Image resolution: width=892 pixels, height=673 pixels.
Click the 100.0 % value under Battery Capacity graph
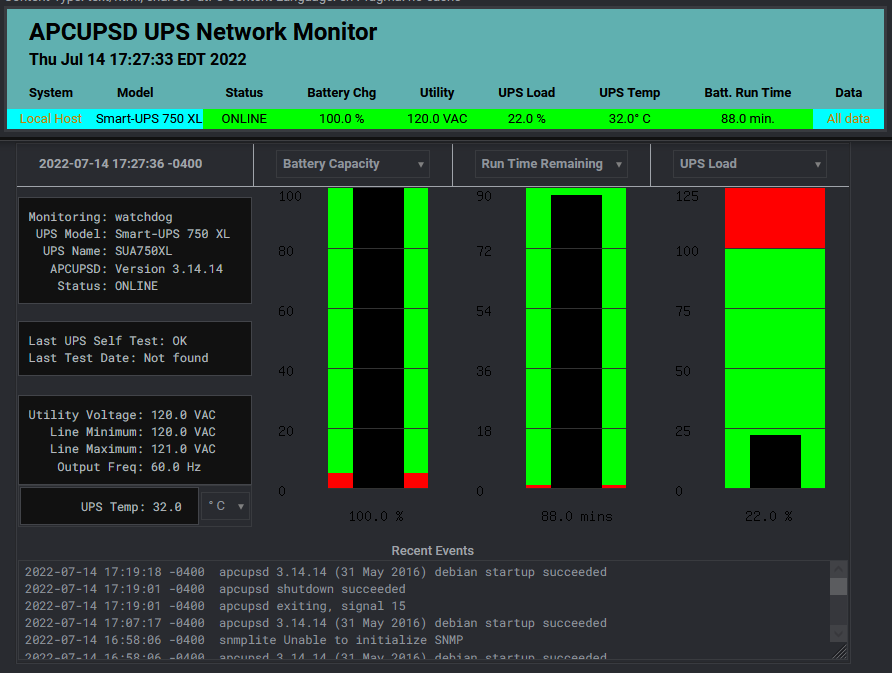coord(375,516)
